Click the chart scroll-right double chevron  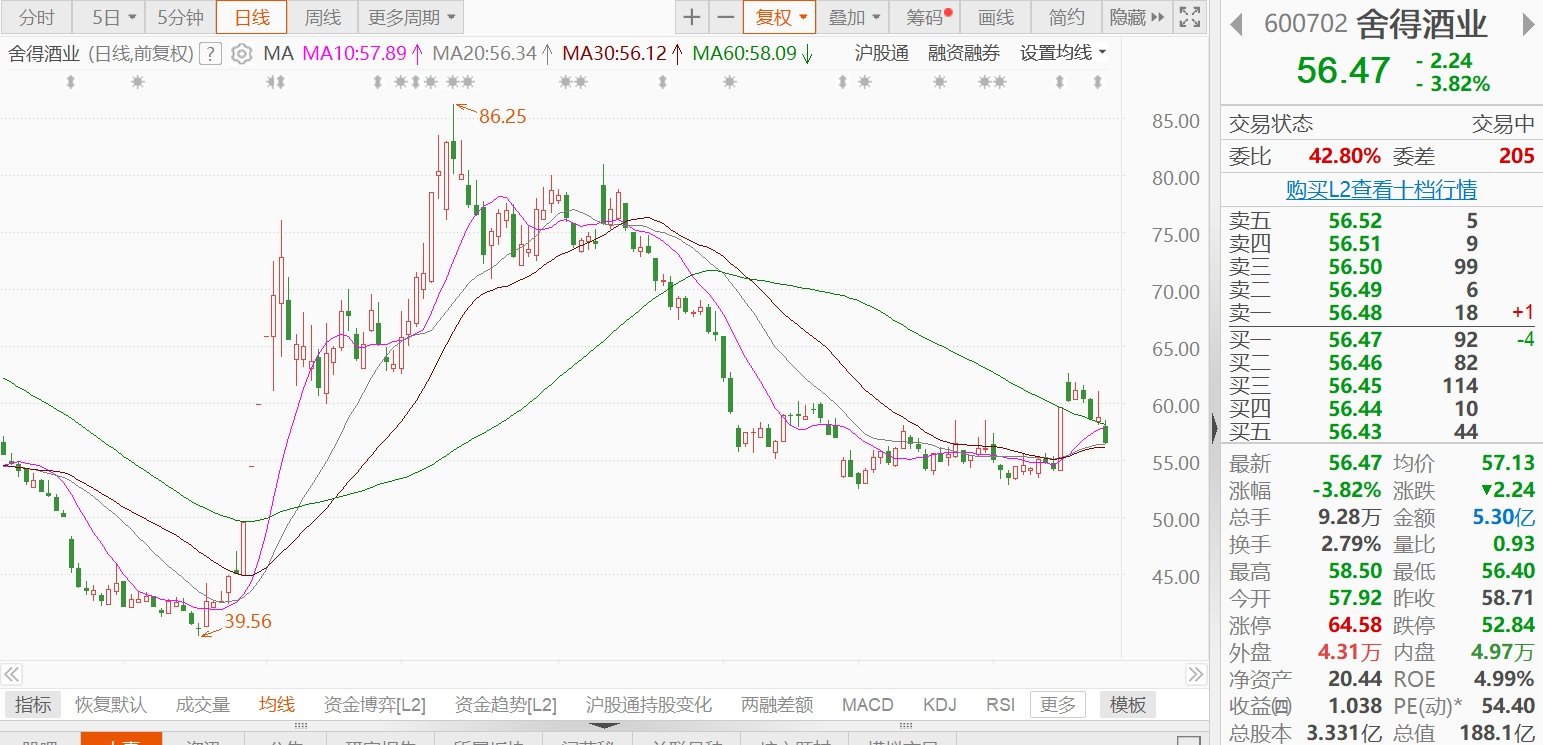[x=1196, y=674]
